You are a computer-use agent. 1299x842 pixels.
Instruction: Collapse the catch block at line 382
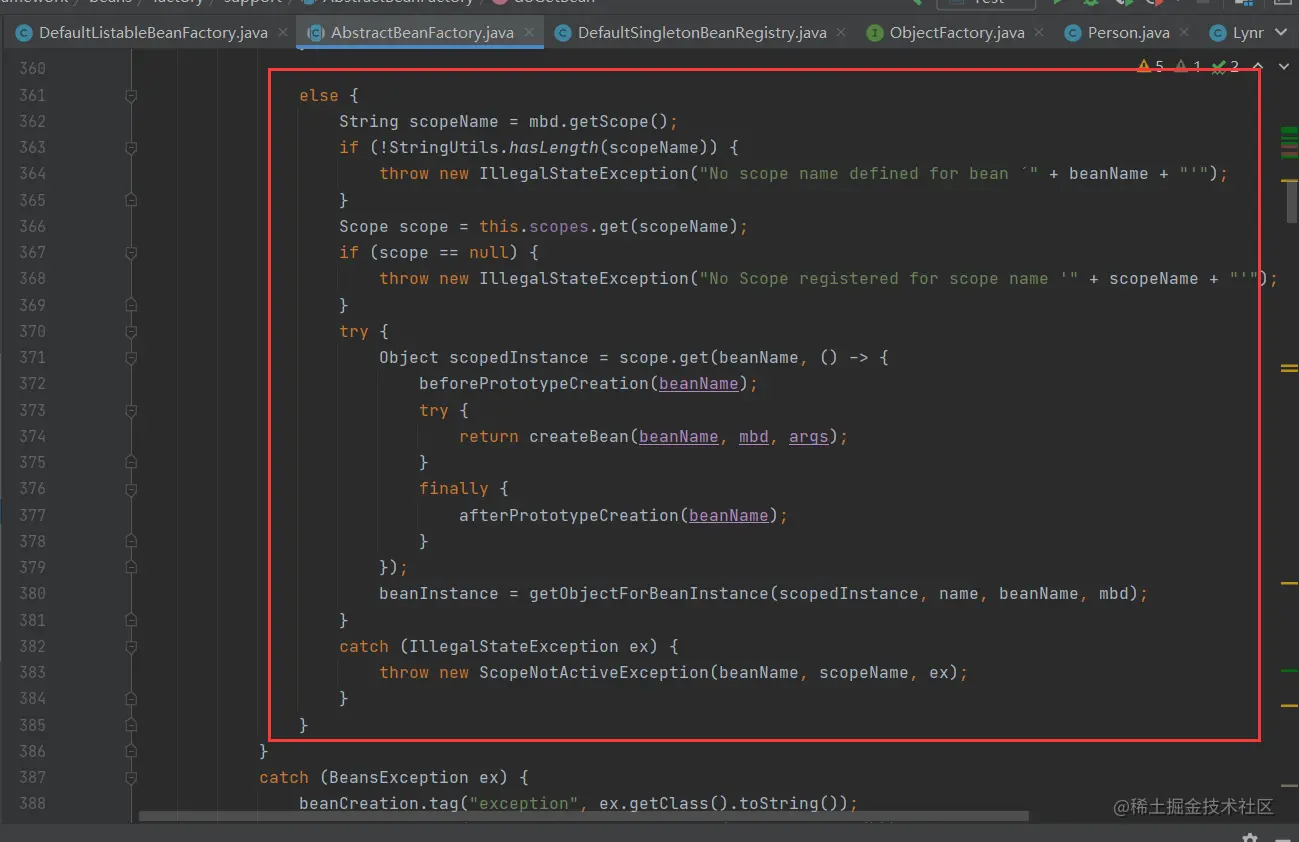tap(131, 646)
